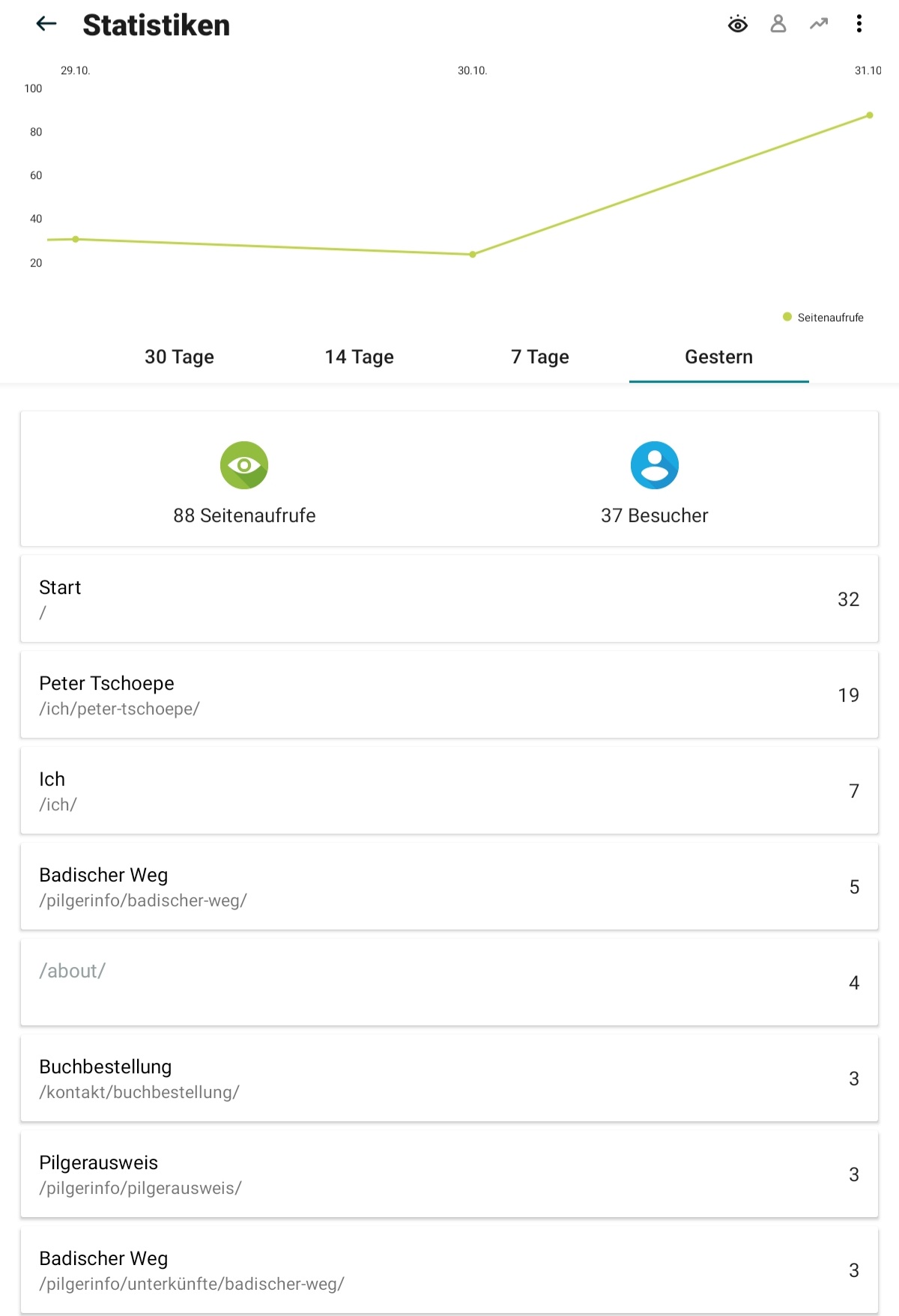Image resolution: width=899 pixels, height=1316 pixels.
Task: Toggle visitors person icon in toolbar
Action: (778, 25)
